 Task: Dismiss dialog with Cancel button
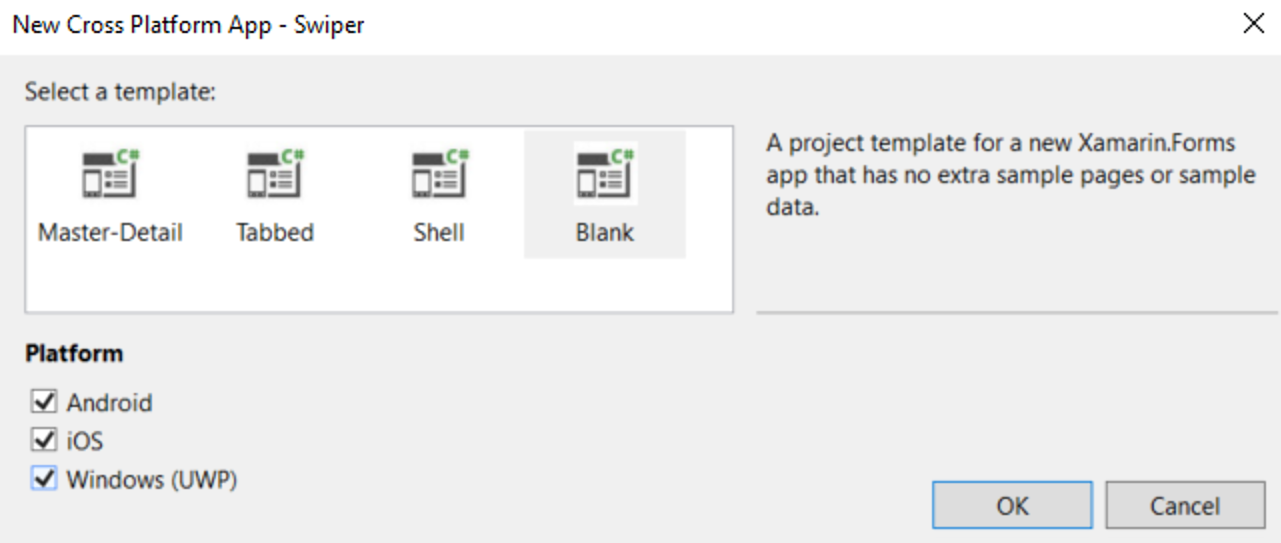pyautogui.click(x=1185, y=505)
